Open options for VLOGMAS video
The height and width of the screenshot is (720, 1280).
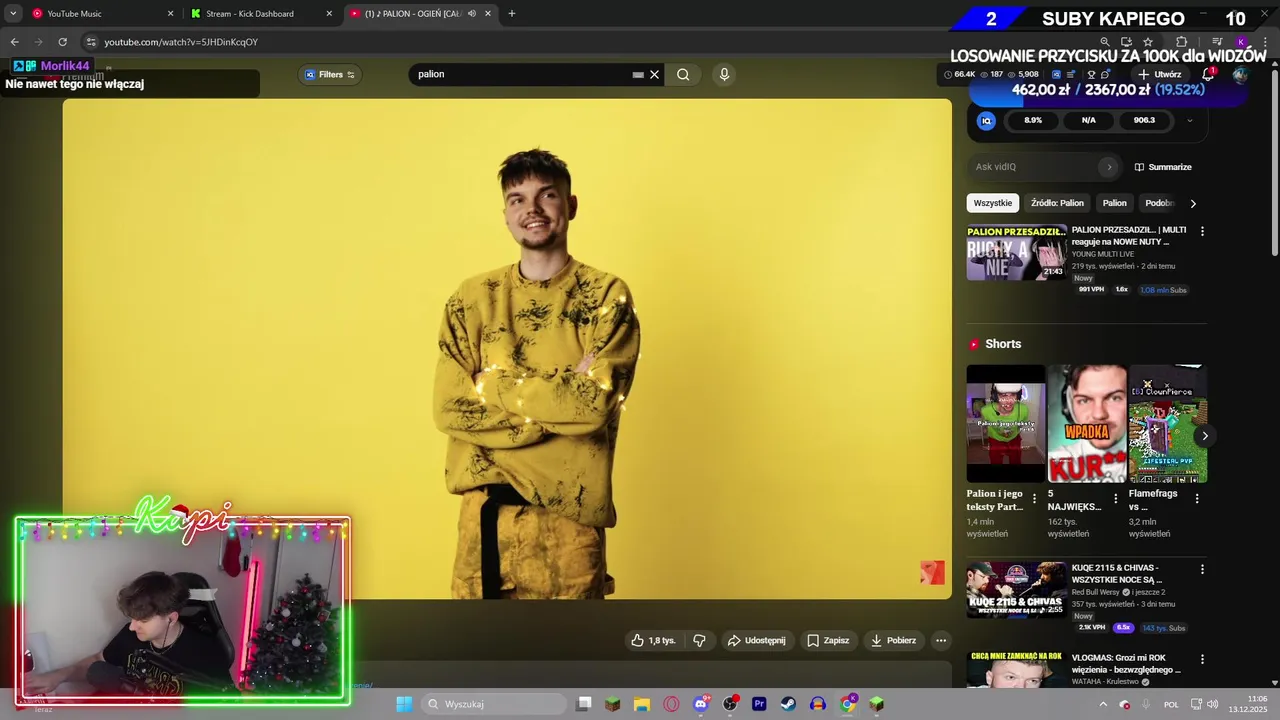[1202, 659]
